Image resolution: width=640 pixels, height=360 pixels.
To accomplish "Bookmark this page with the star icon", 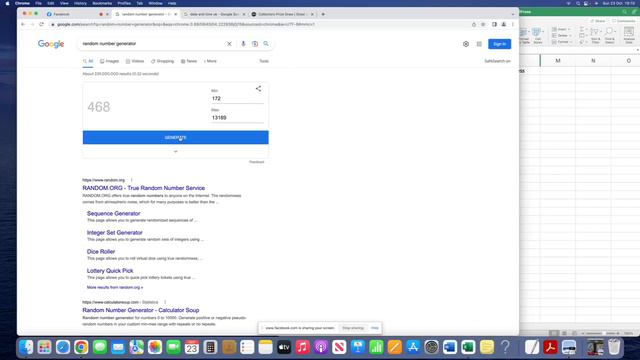I will point(483,24).
